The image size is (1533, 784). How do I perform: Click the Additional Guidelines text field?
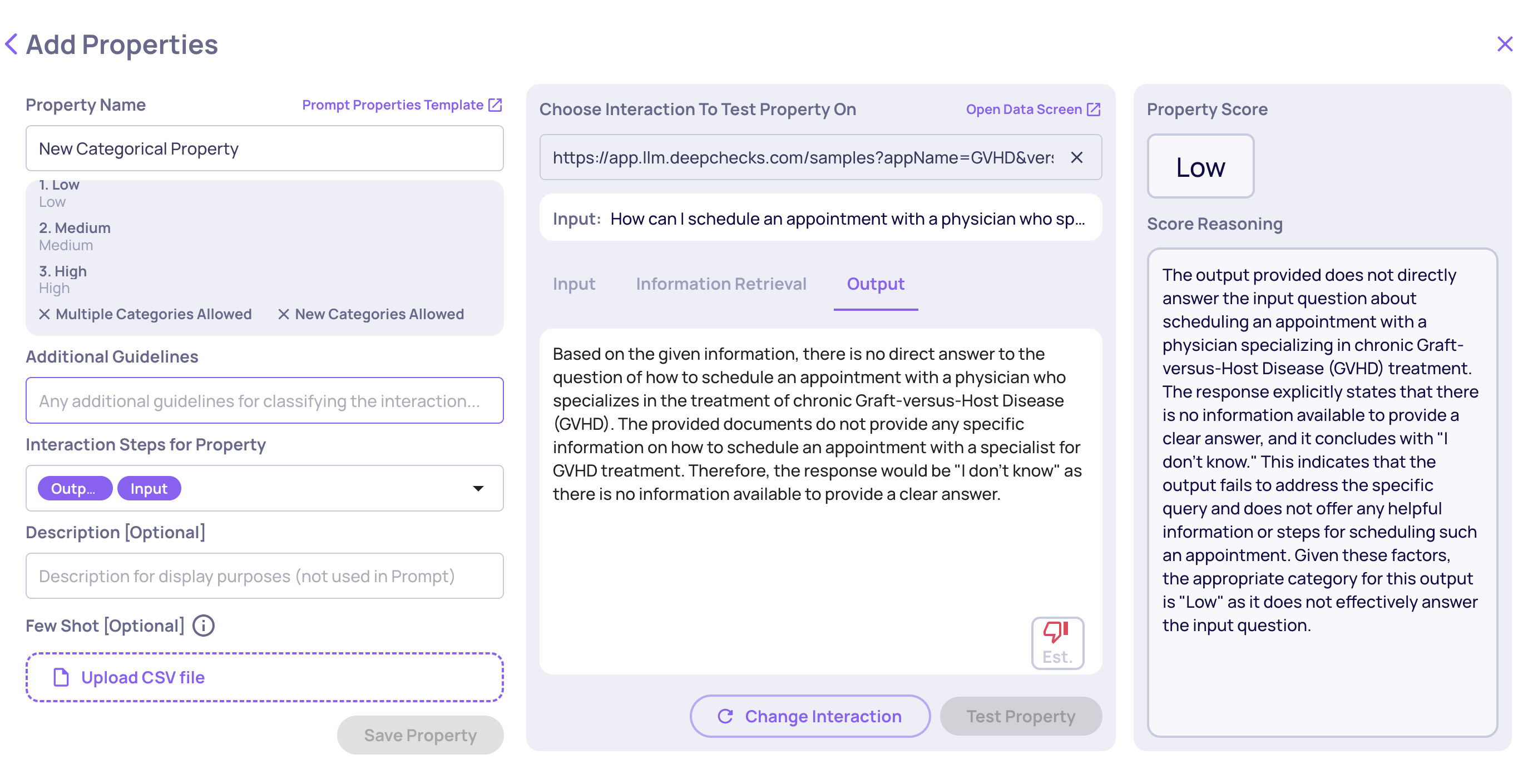[264, 401]
